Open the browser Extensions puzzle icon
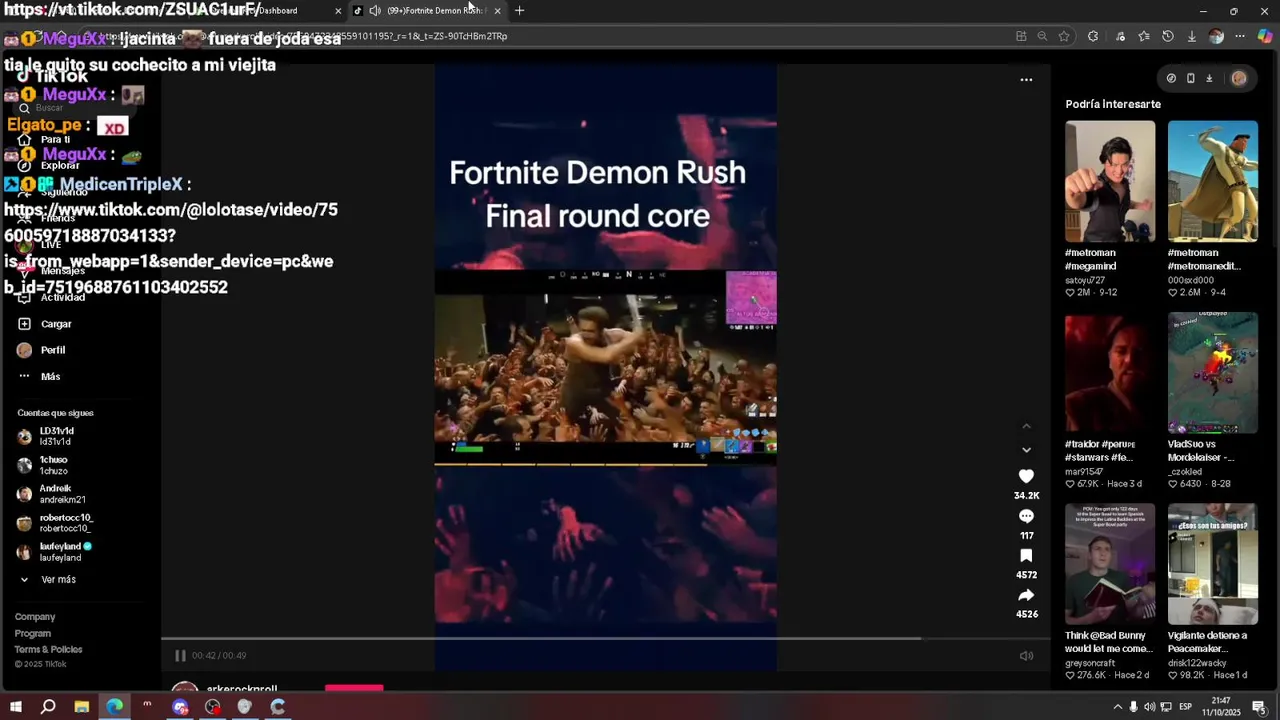1280x720 pixels. pos(1093,36)
